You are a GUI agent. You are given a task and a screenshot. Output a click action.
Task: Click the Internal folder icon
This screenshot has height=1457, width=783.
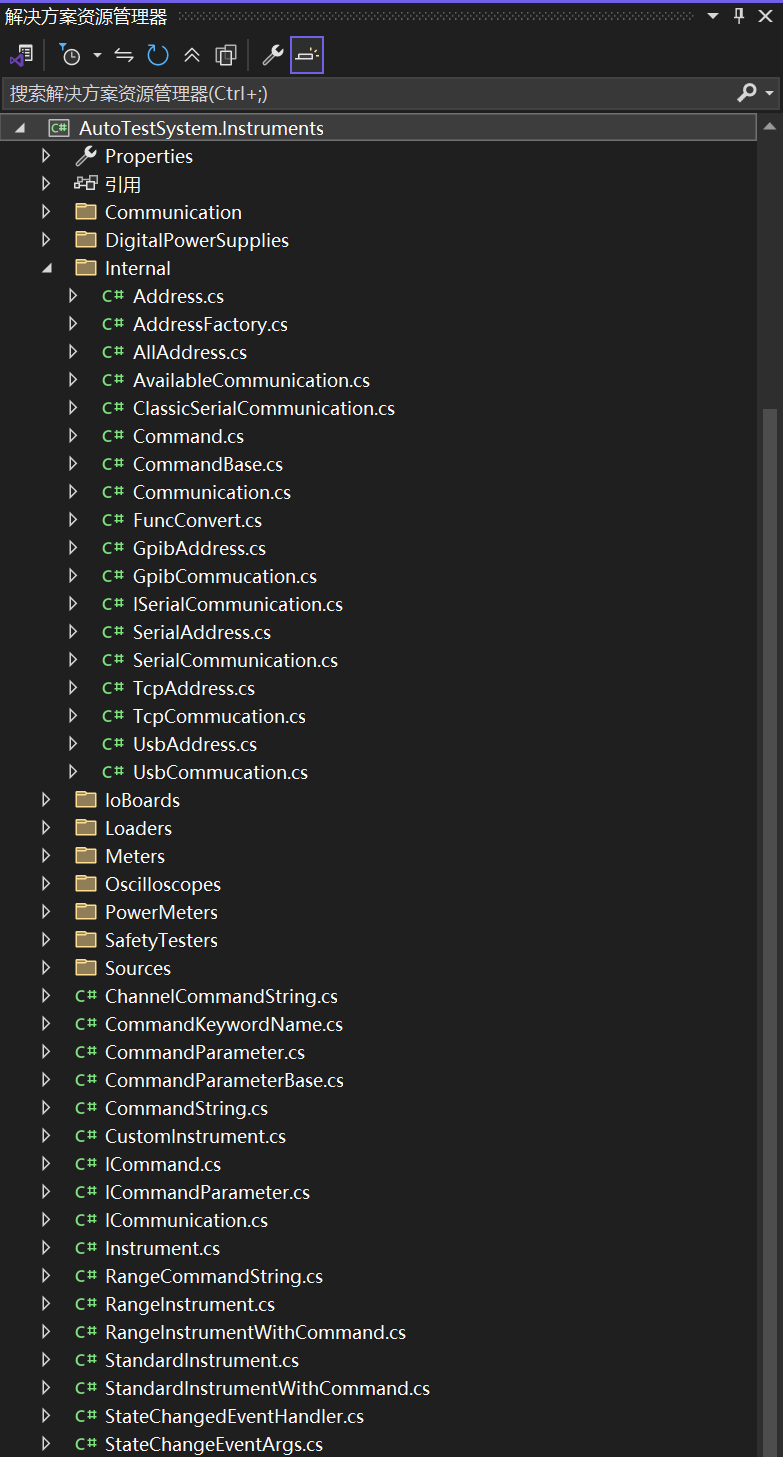[86, 268]
